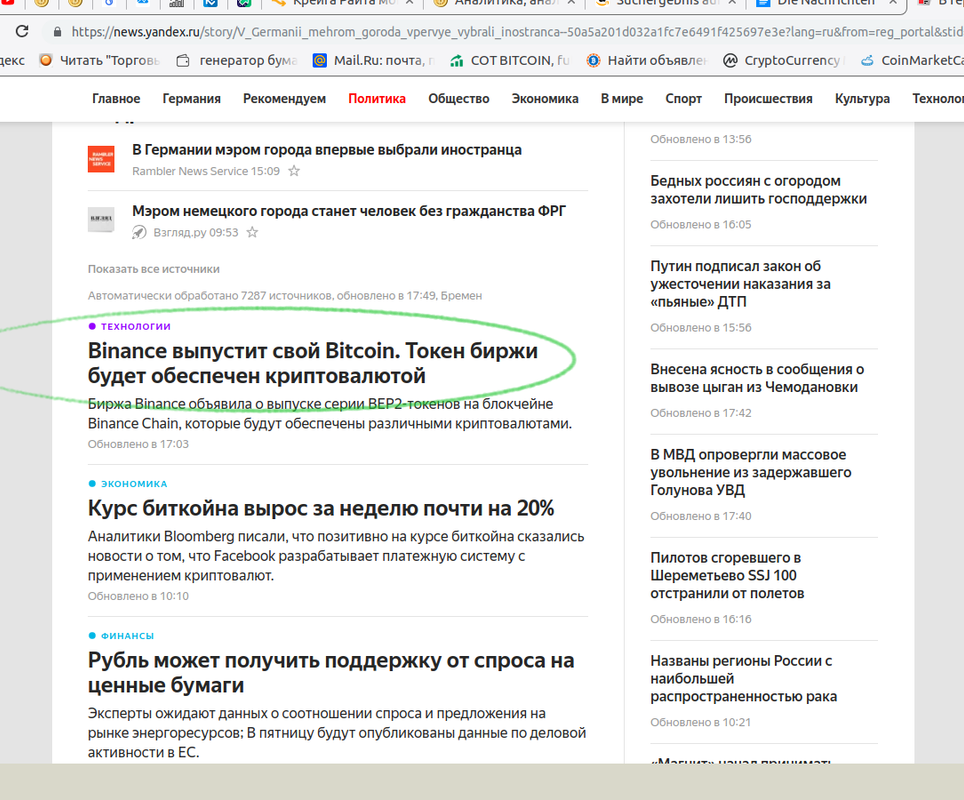This screenshot has height=800, width=964.
Task: Click the padlock site security icon
Action: (x=57, y=32)
